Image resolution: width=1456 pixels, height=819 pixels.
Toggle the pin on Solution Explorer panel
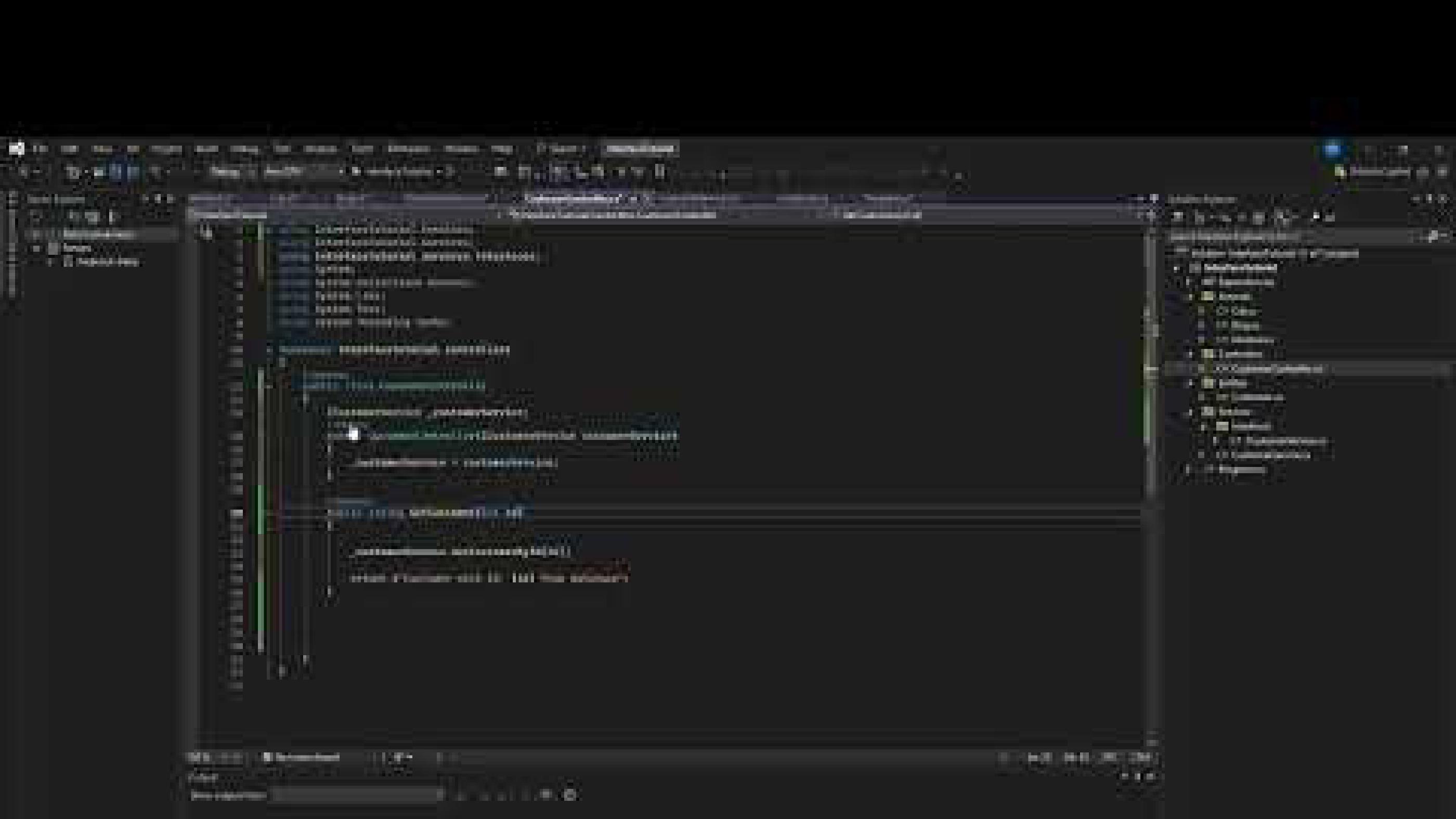[1429, 199]
